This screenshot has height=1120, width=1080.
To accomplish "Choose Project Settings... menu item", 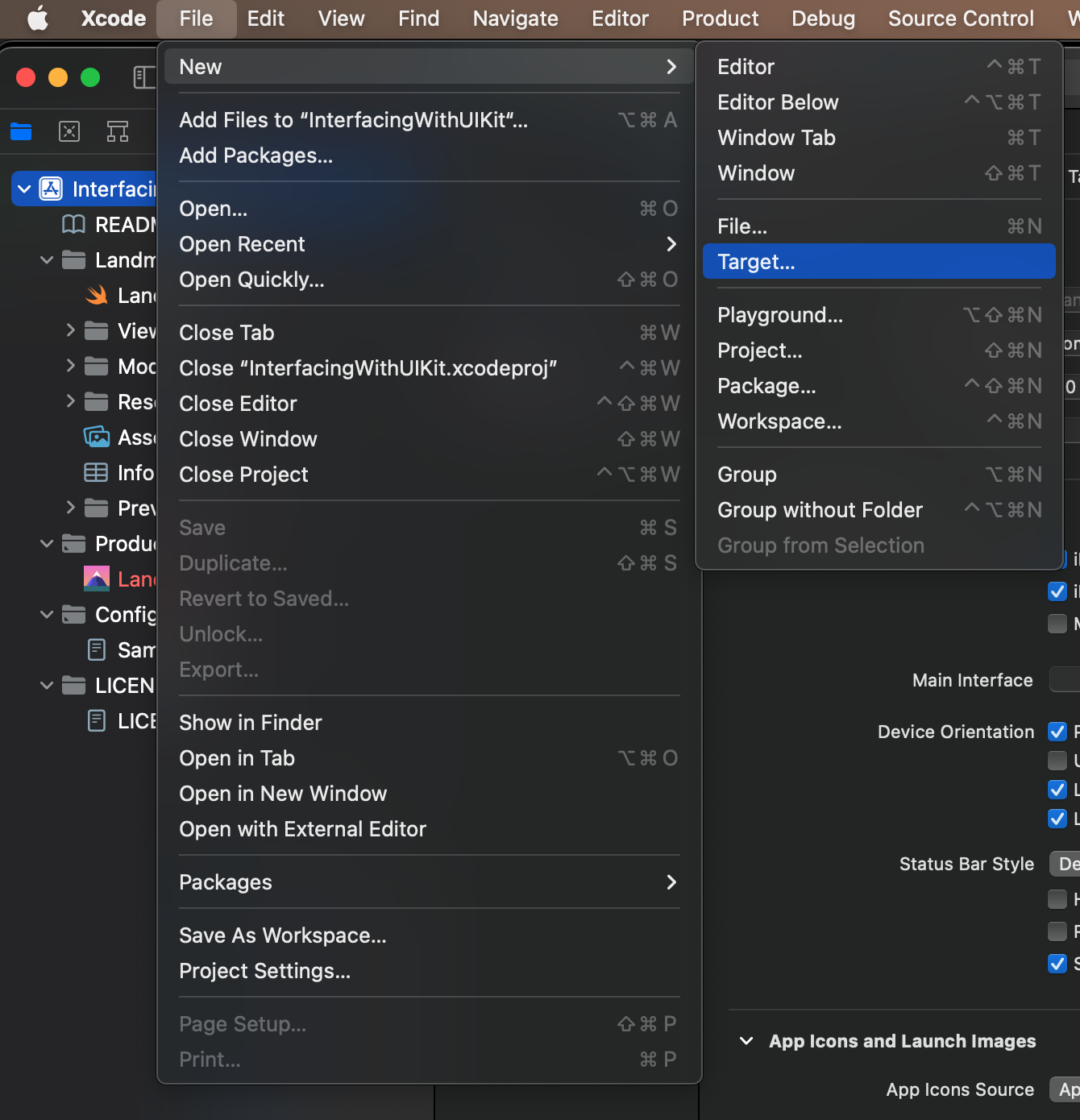I will pyautogui.click(x=430, y=971).
